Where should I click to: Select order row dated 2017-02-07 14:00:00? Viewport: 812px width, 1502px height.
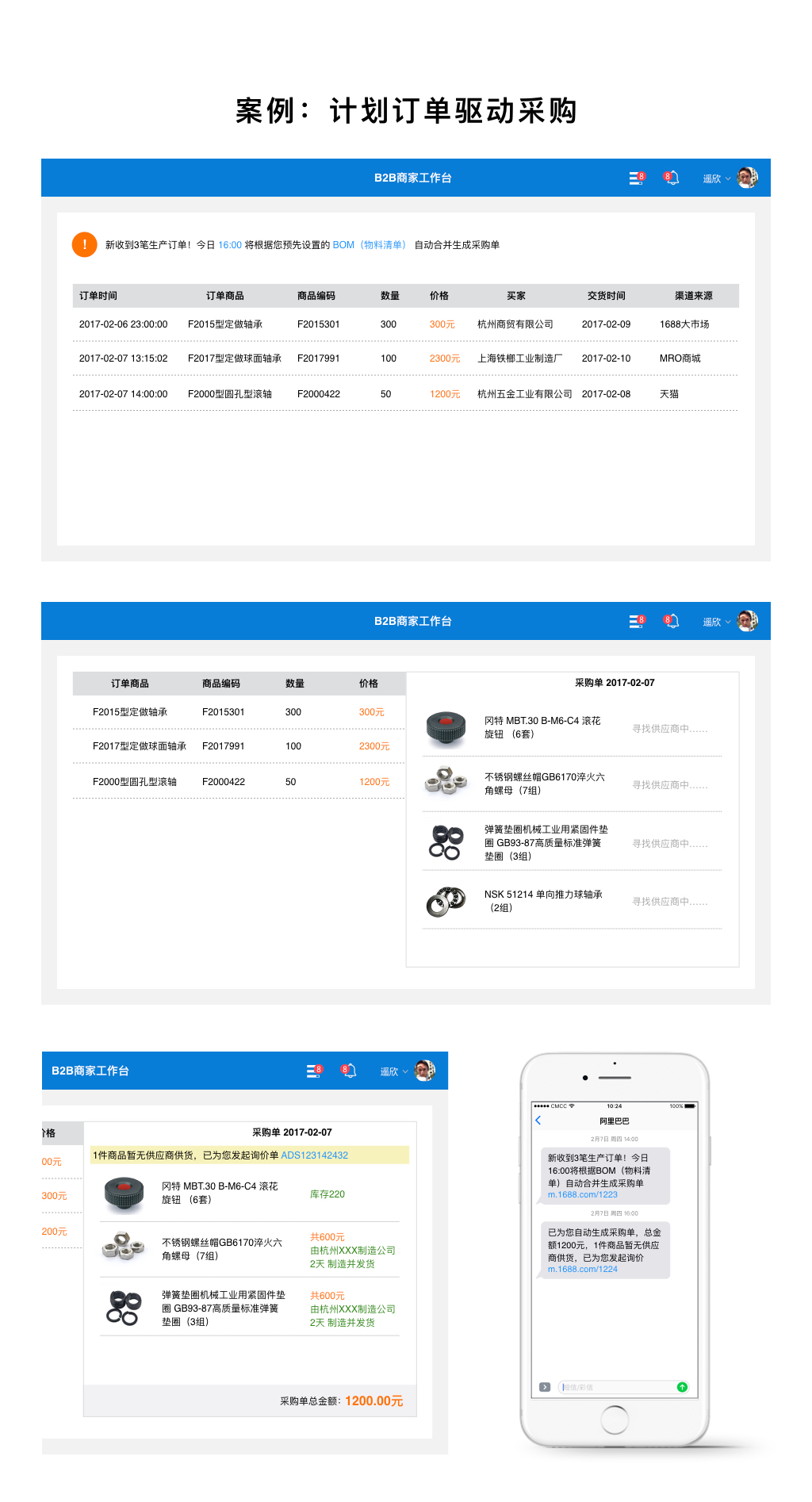pyautogui.click(x=405, y=394)
